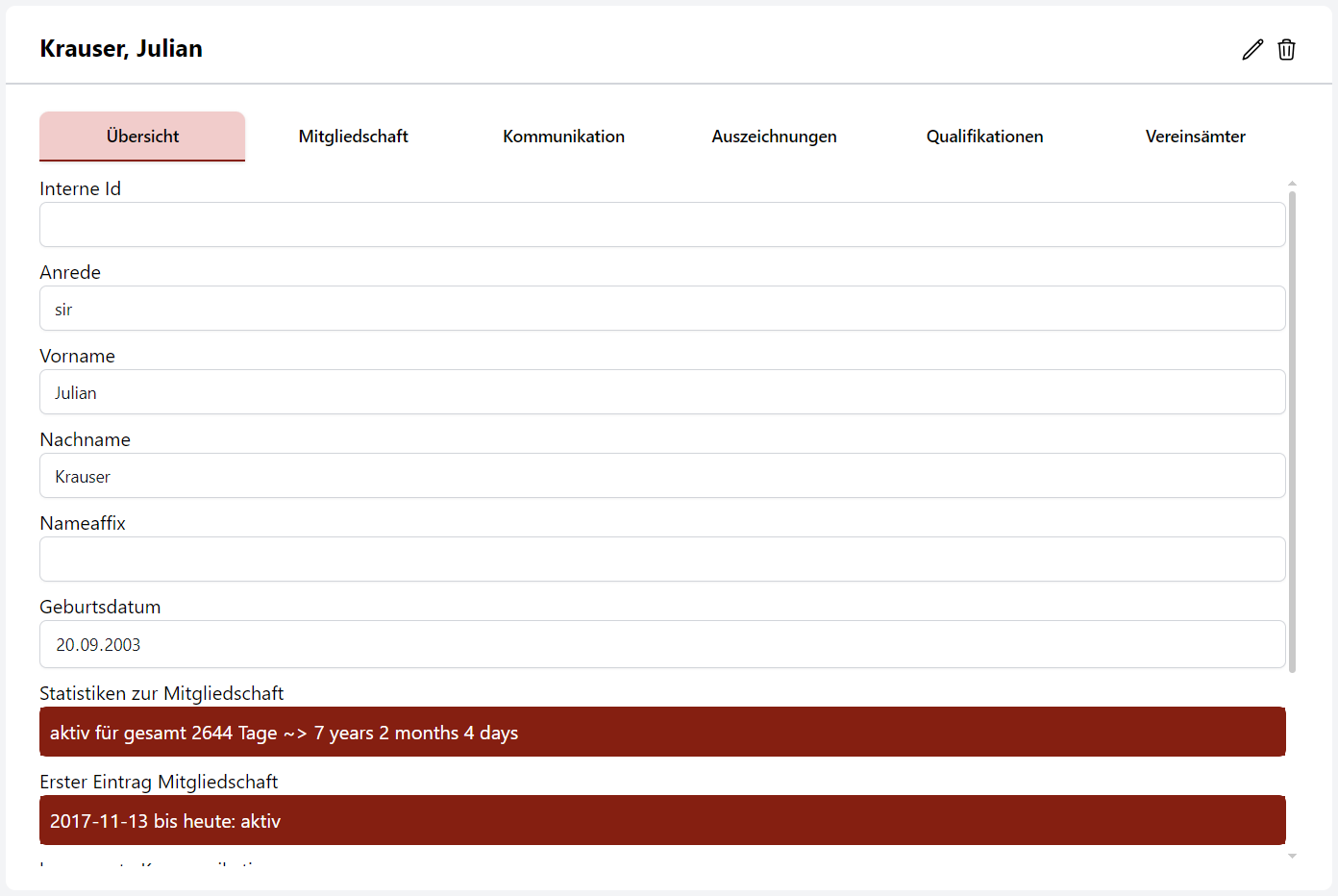Click the membership statistics 2644 Tage bar
Image resolution: width=1338 pixels, height=896 pixels.
pos(662,732)
